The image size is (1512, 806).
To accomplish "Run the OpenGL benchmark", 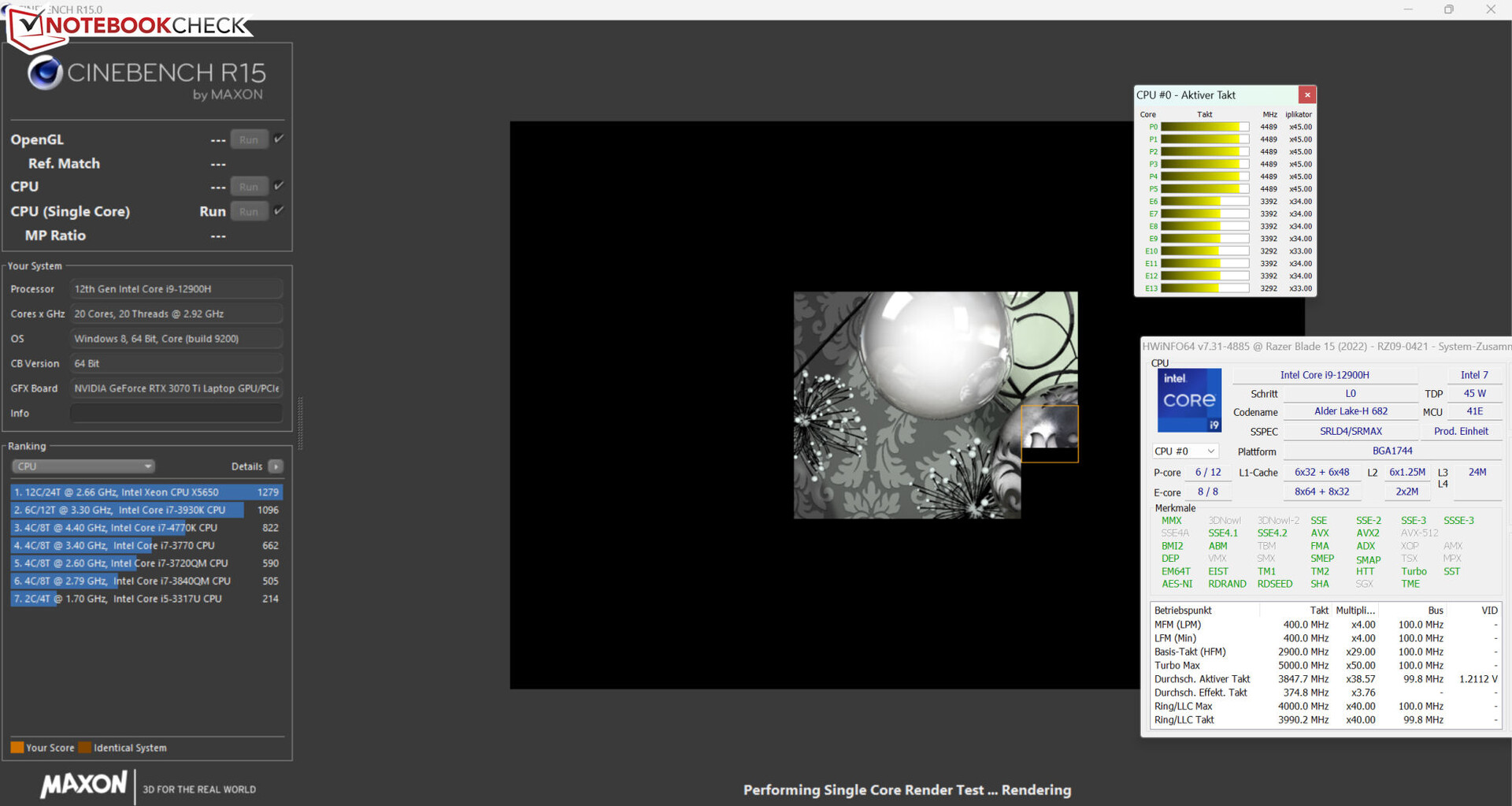I will [x=249, y=139].
